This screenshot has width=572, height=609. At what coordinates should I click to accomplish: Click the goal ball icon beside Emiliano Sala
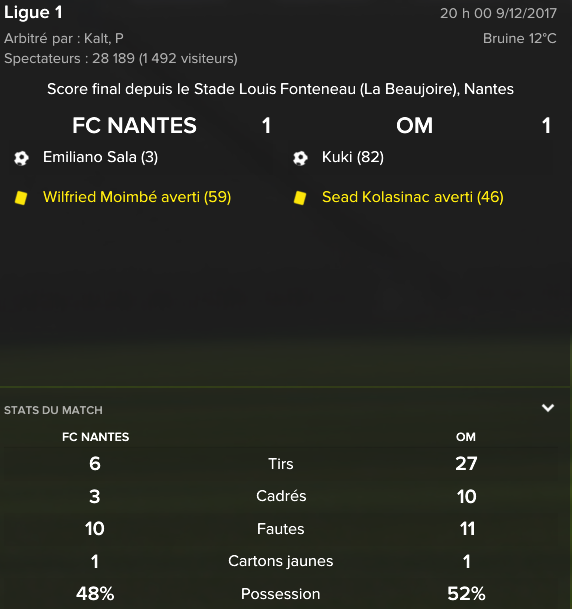[x=21, y=158]
